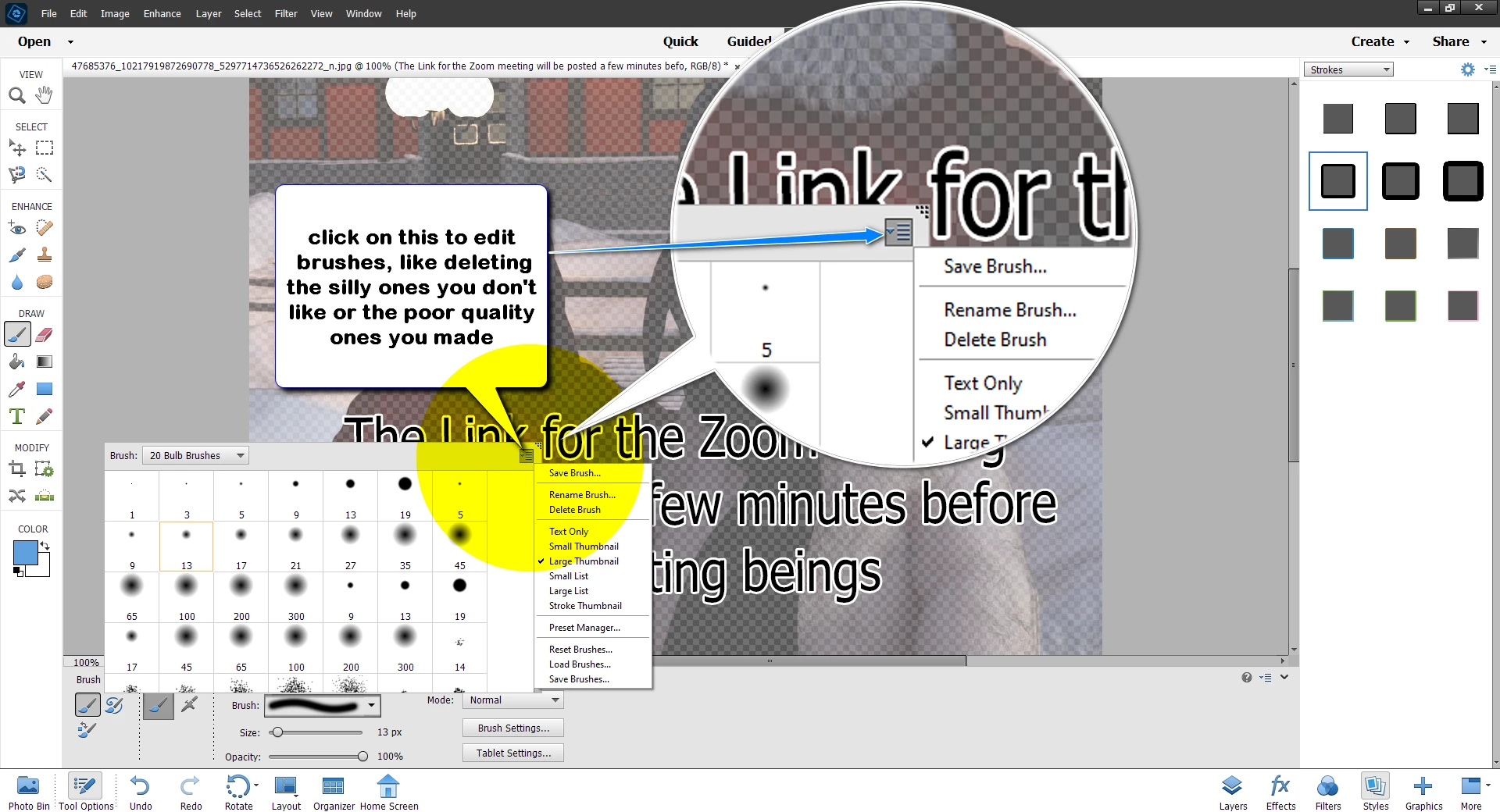
Task: Apply the selected Strokes style thumbnail
Action: 1337,181
